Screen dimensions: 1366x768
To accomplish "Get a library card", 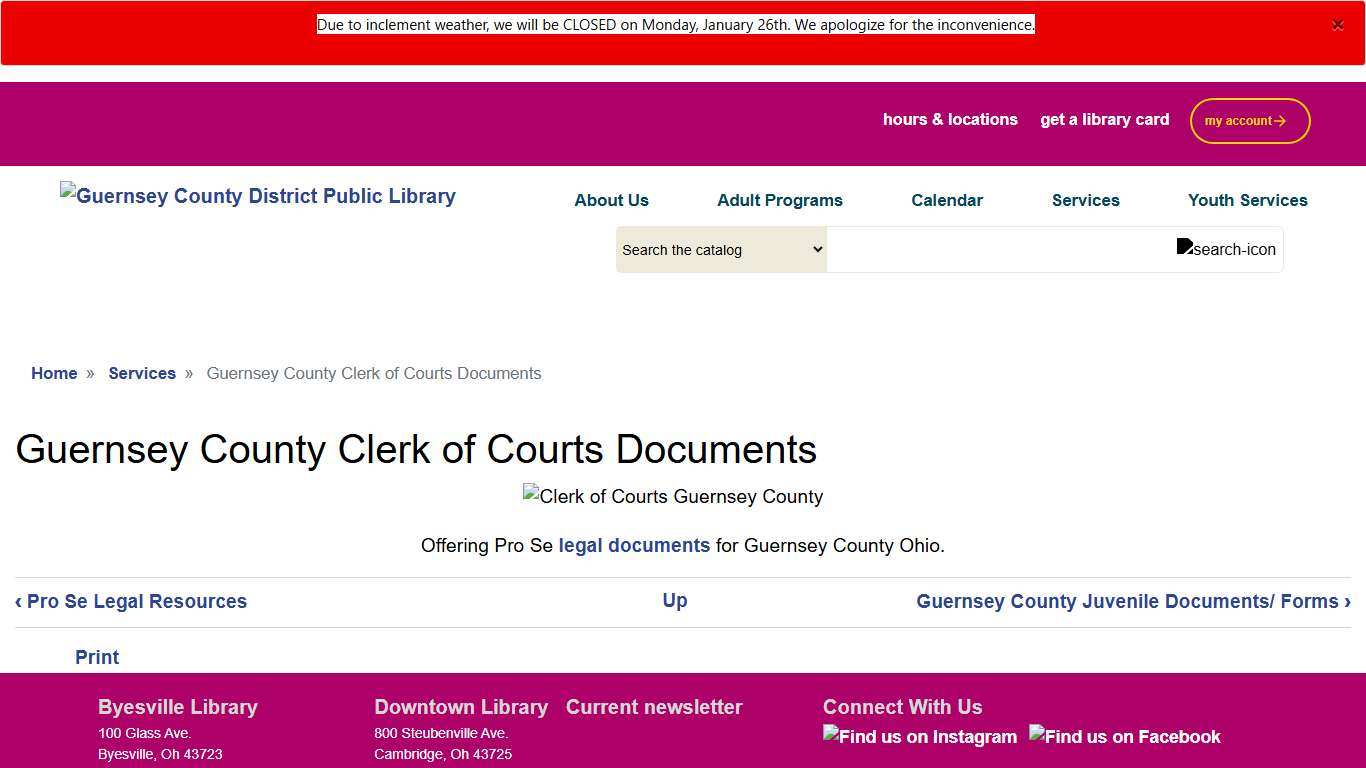I will [1104, 119].
